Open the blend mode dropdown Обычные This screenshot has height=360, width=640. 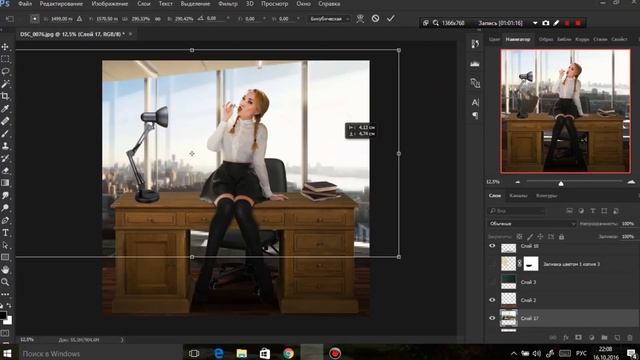[x=532, y=224]
